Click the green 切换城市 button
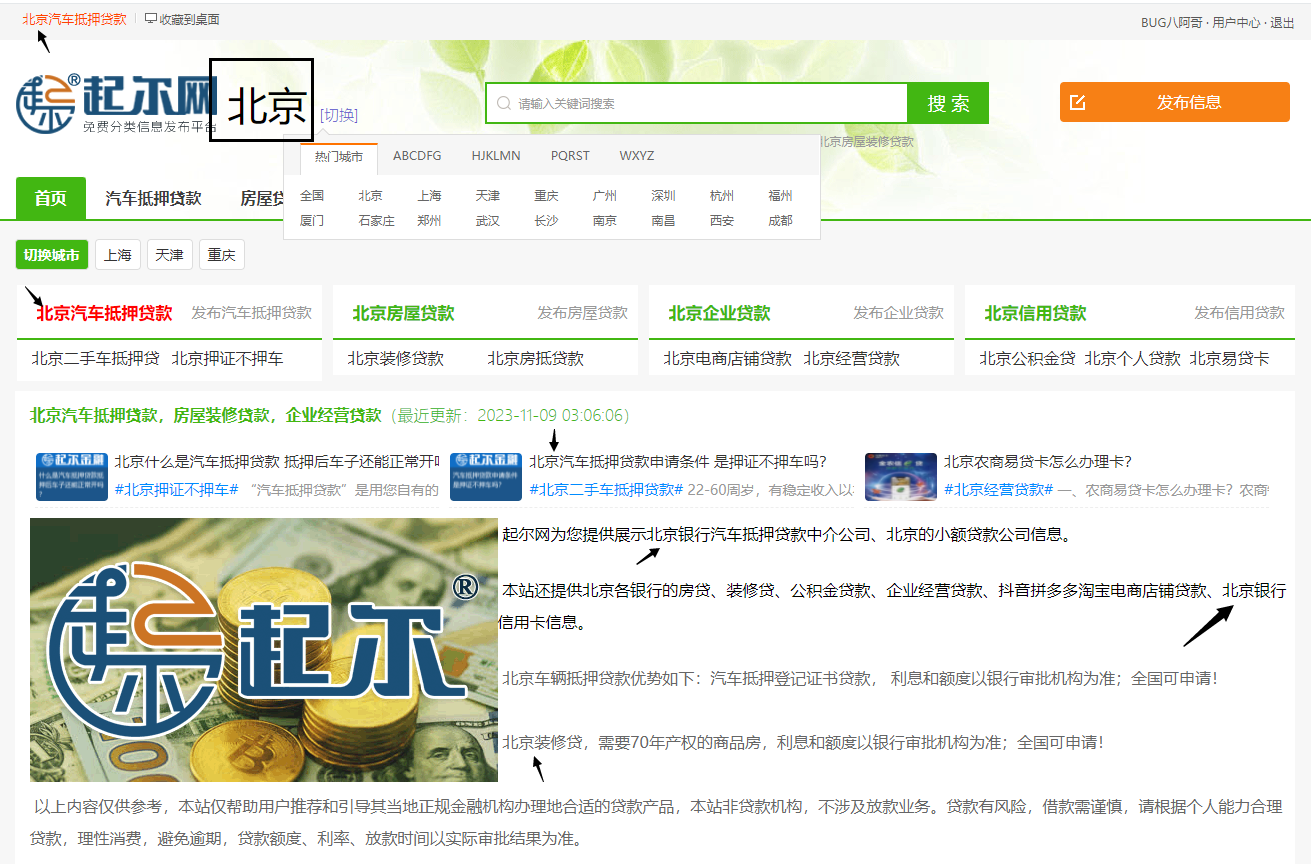 pos(52,255)
